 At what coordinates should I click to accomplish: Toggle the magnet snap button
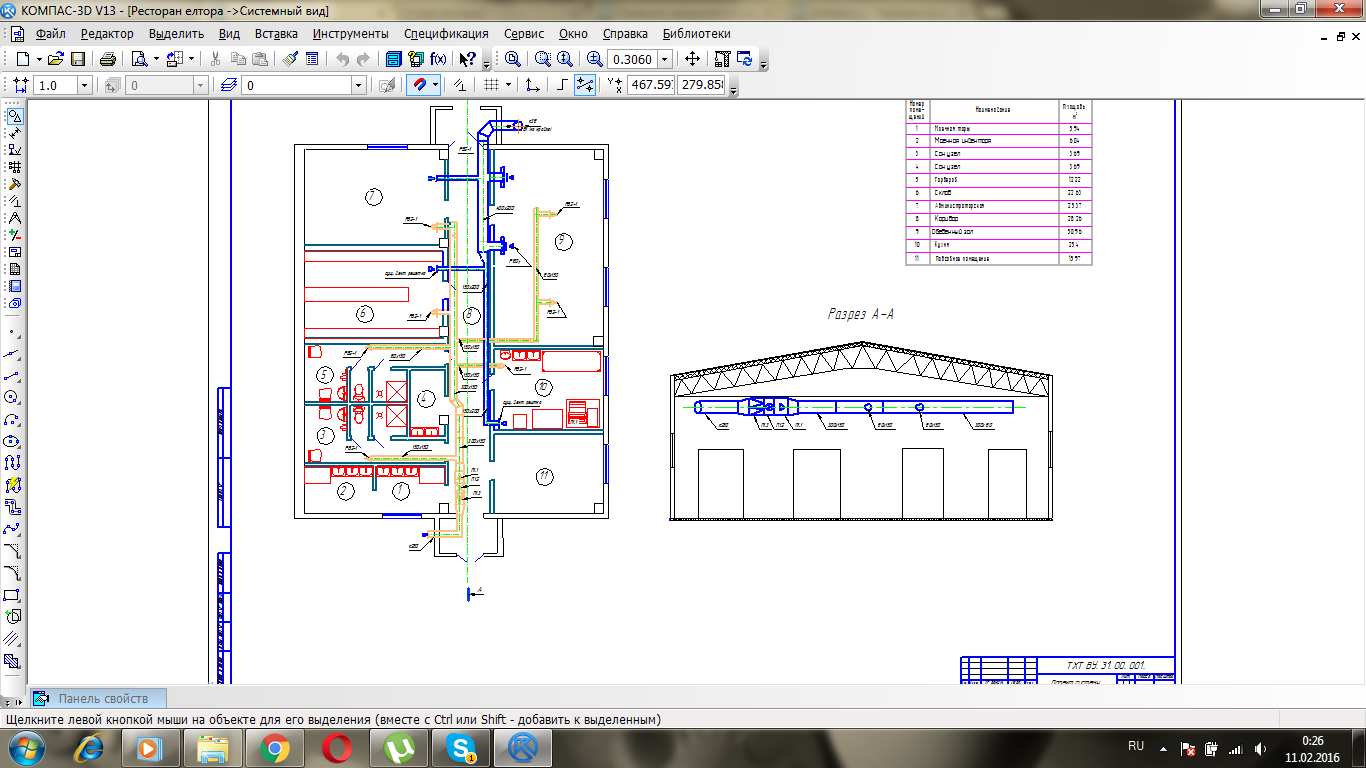point(420,86)
